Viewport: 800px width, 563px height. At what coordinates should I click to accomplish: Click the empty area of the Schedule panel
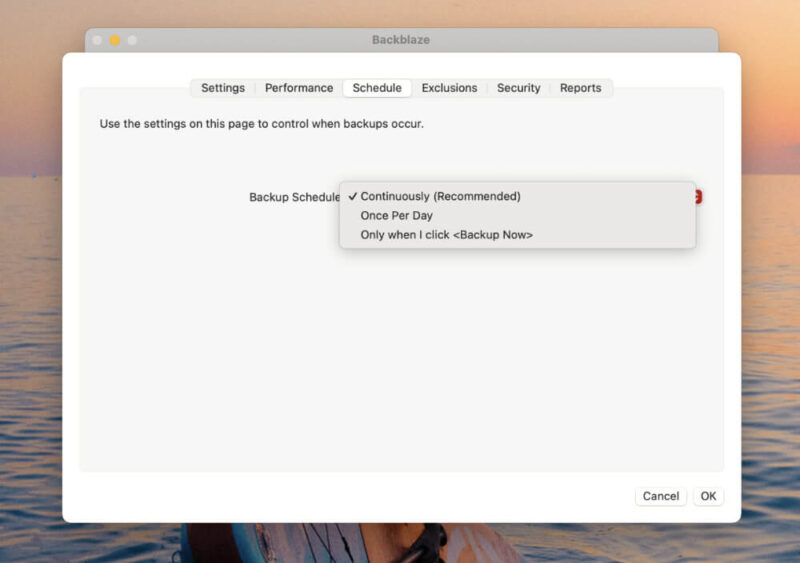(x=400, y=370)
